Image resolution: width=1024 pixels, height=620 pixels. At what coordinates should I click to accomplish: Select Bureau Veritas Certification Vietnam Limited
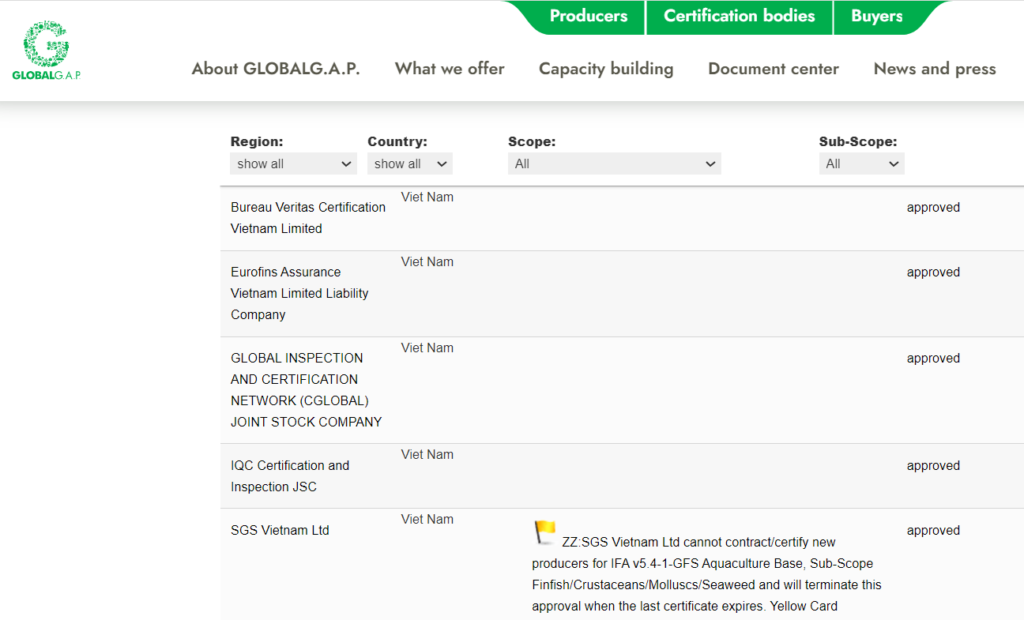(x=308, y=218)
